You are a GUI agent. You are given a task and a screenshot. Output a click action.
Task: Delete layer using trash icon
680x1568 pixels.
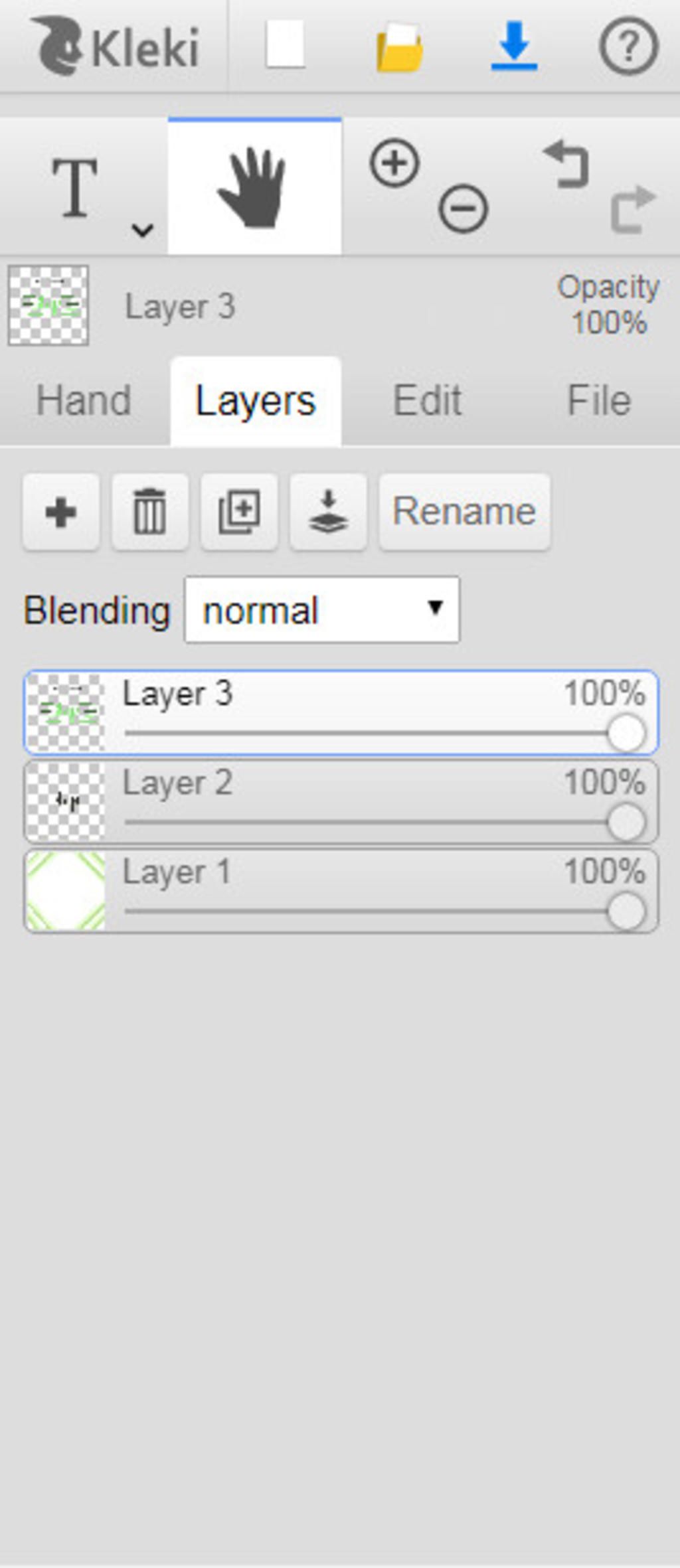[x=149, y=512]
